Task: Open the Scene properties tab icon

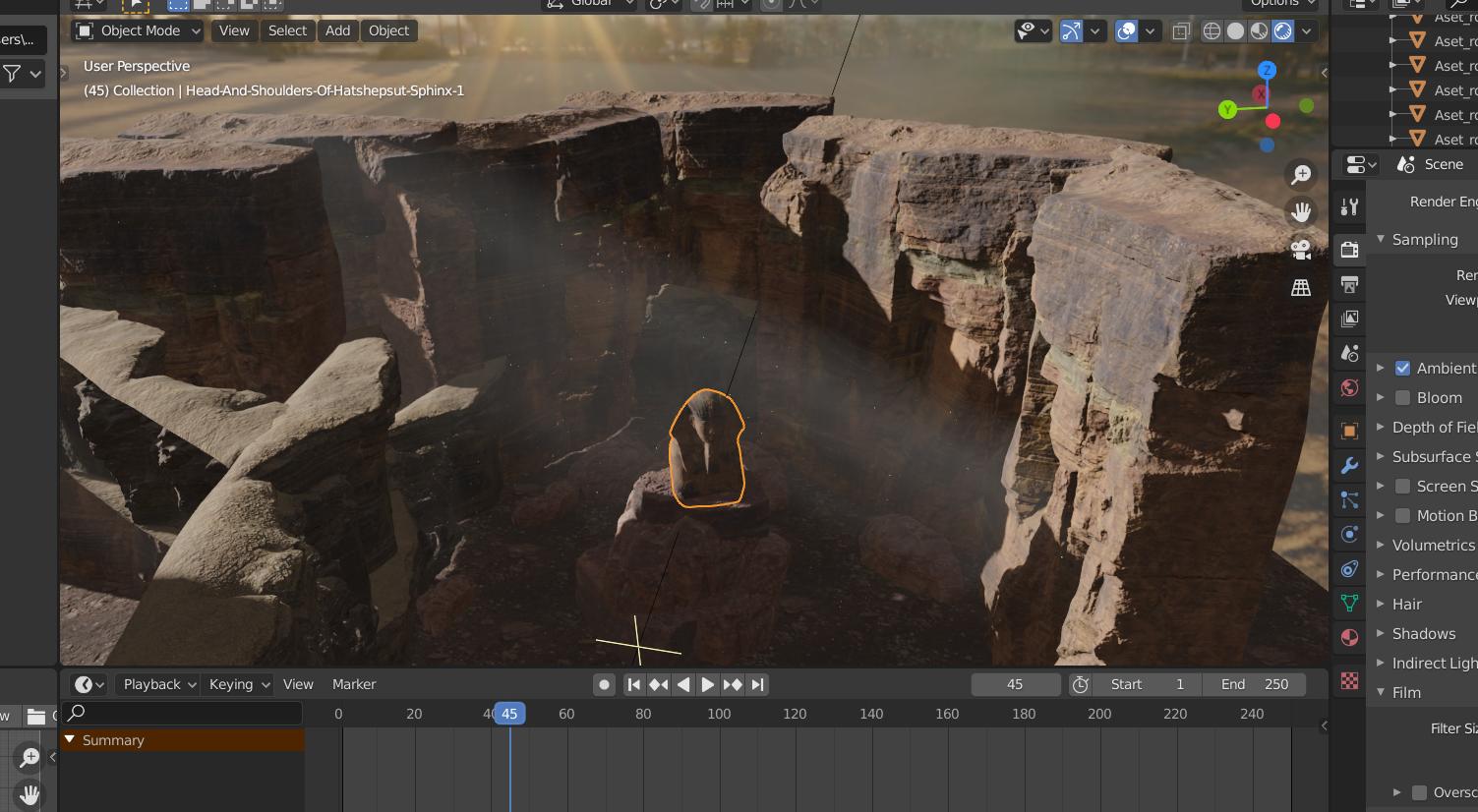Action: [1349, 353]
